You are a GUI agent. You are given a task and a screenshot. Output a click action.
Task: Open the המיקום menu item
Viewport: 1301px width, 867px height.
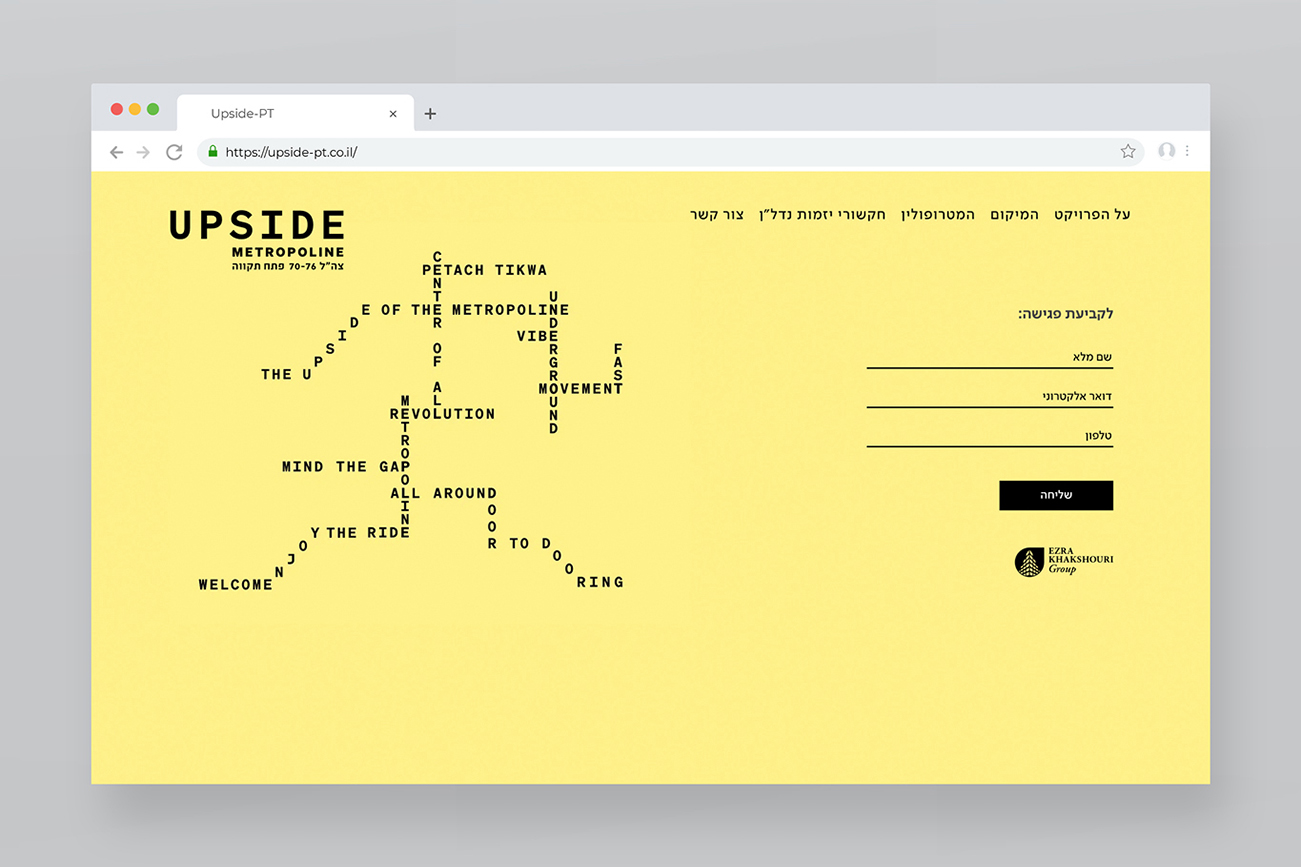[1014, 214]
